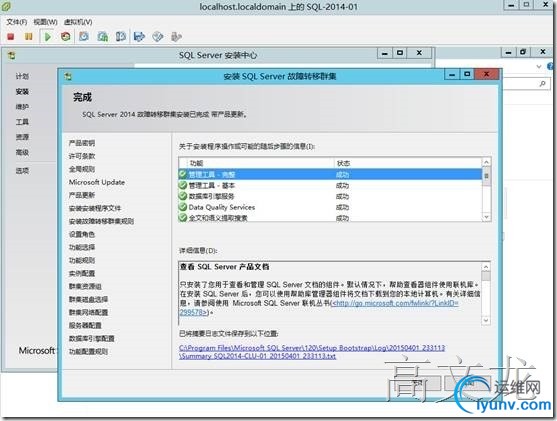Select 高级 in SQL Server 安装中心

click(x=22, y=152)
